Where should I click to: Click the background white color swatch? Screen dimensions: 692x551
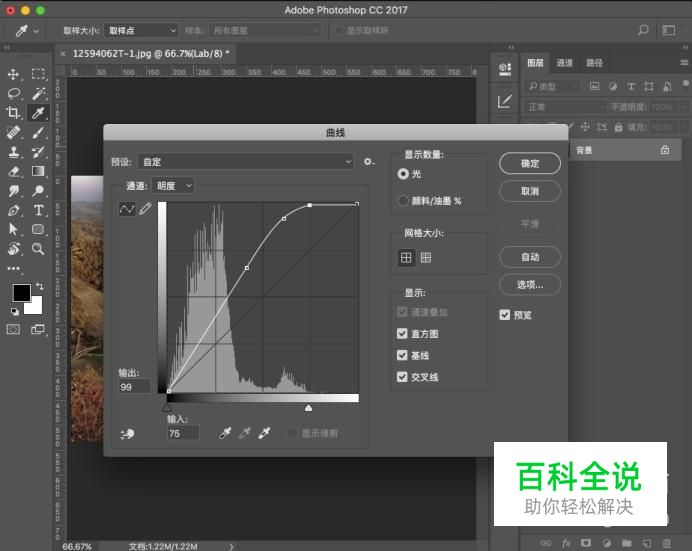(x=35, y=307)
